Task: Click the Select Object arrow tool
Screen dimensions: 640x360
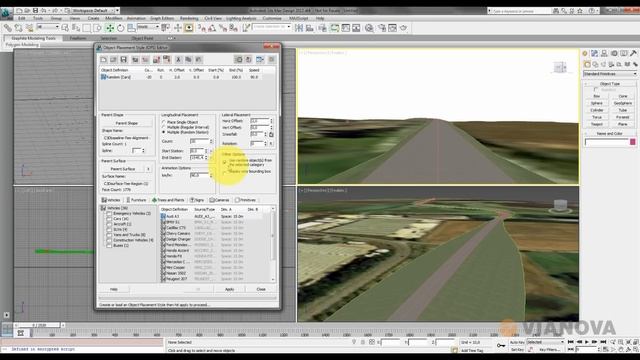Action: (65, 28)
